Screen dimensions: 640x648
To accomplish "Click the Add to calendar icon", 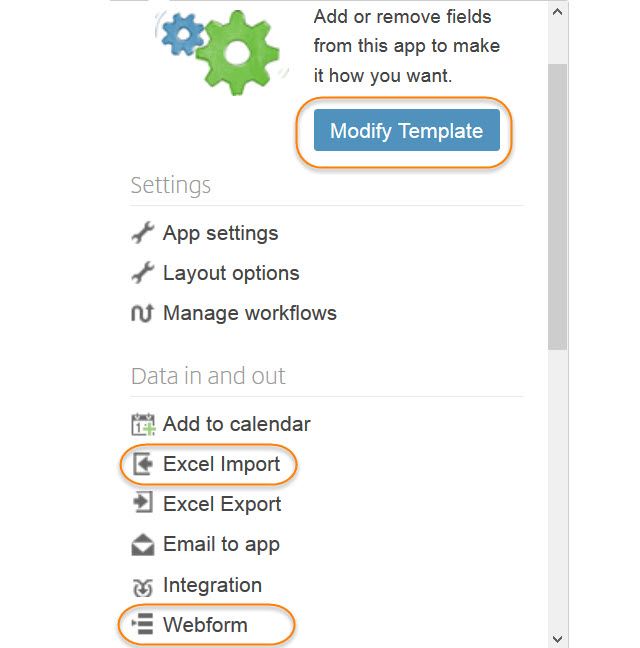I will point(143,425).
